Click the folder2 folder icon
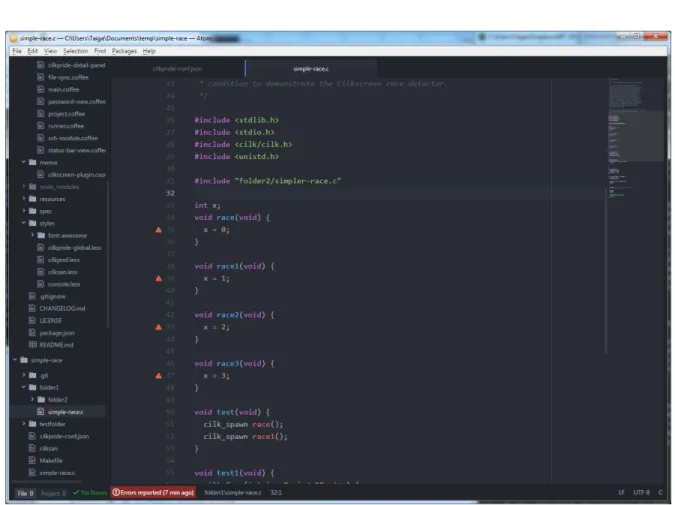 pyautogui.click(x=41, y=400)
